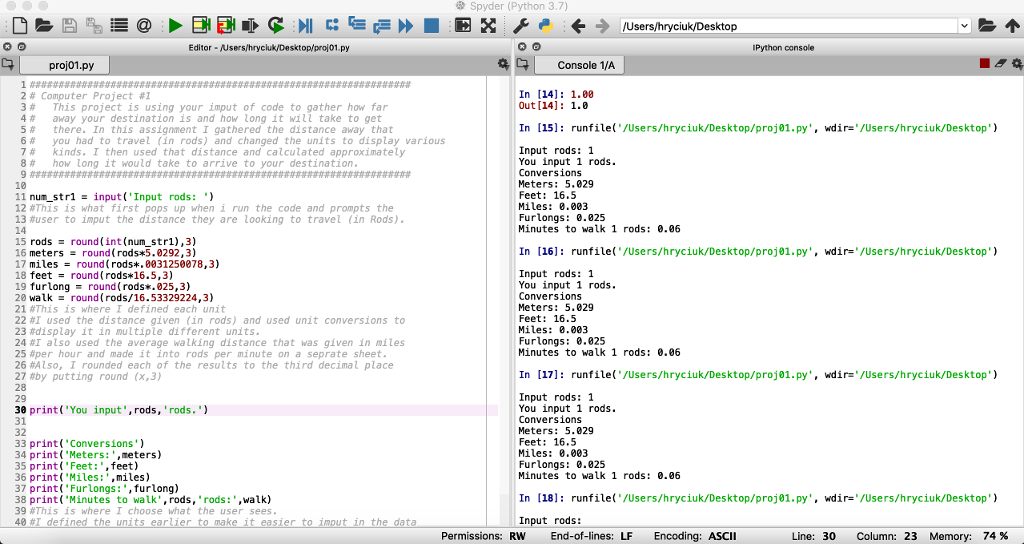
Task: Close the Editor pane
Action: pyautogui.click(x=7, y=47)
